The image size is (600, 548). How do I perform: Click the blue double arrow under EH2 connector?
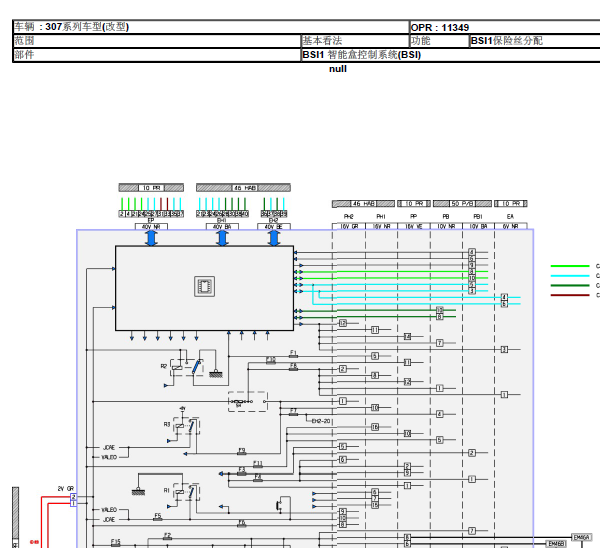coord(274,238)
